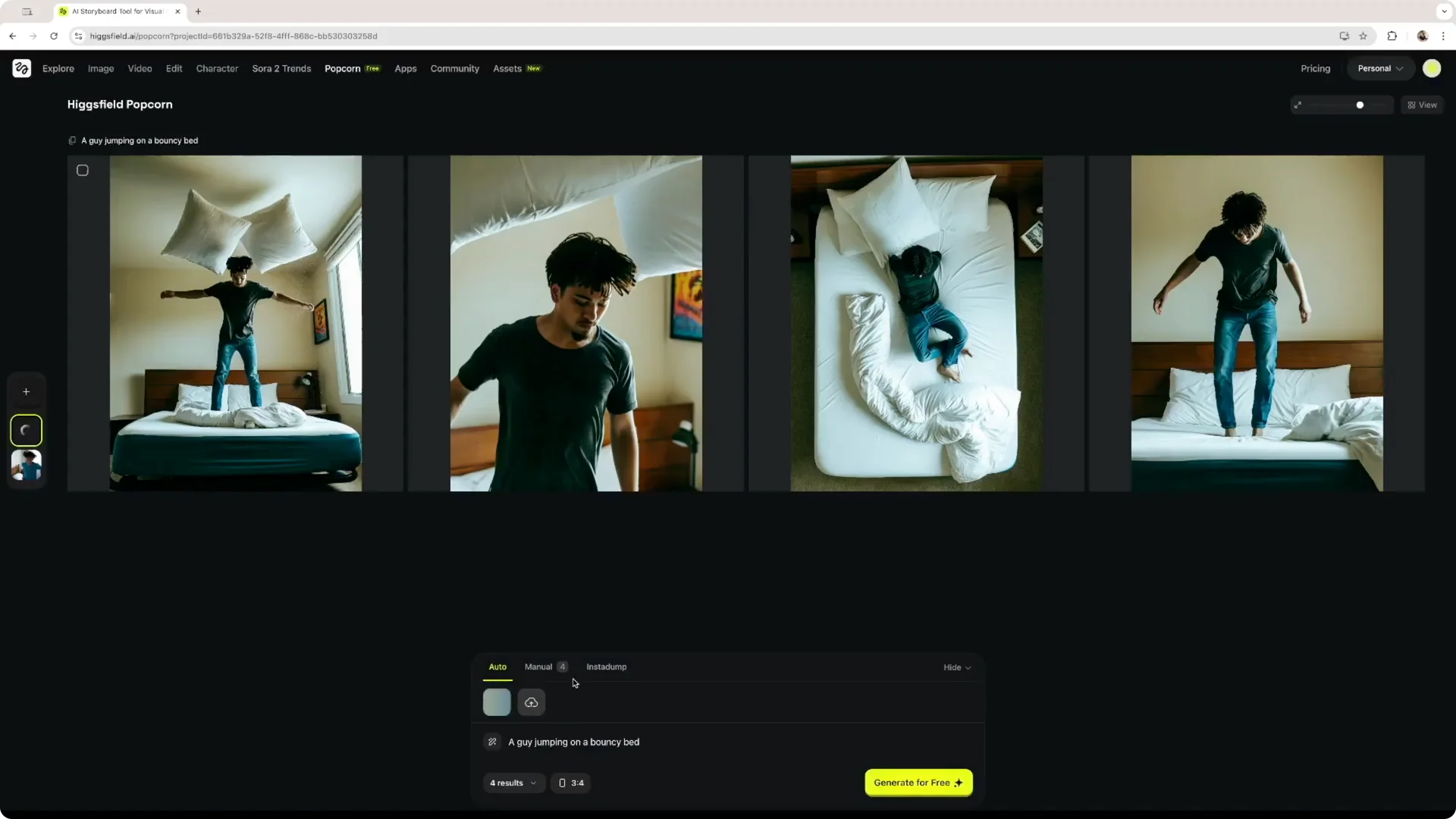Viewport: 1456px width, 819px height.
Task: Open the cloud upload image icon
Action: tap(531, 702)
